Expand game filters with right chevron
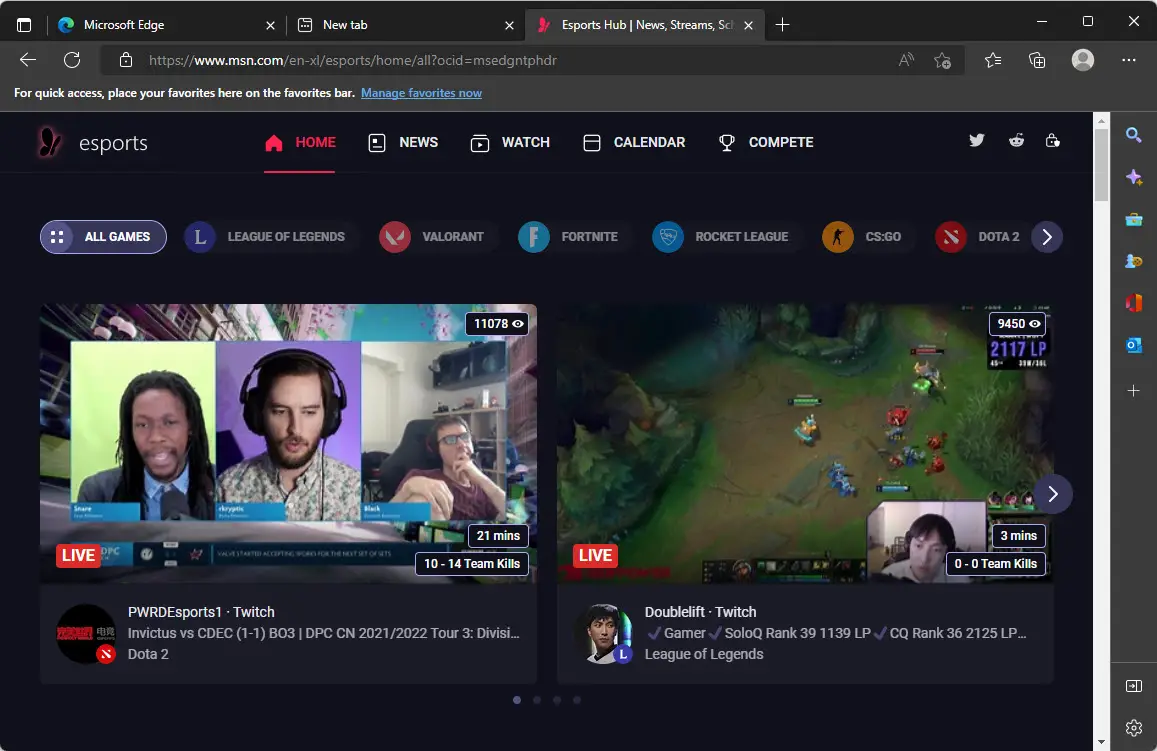 point(1046,237)
